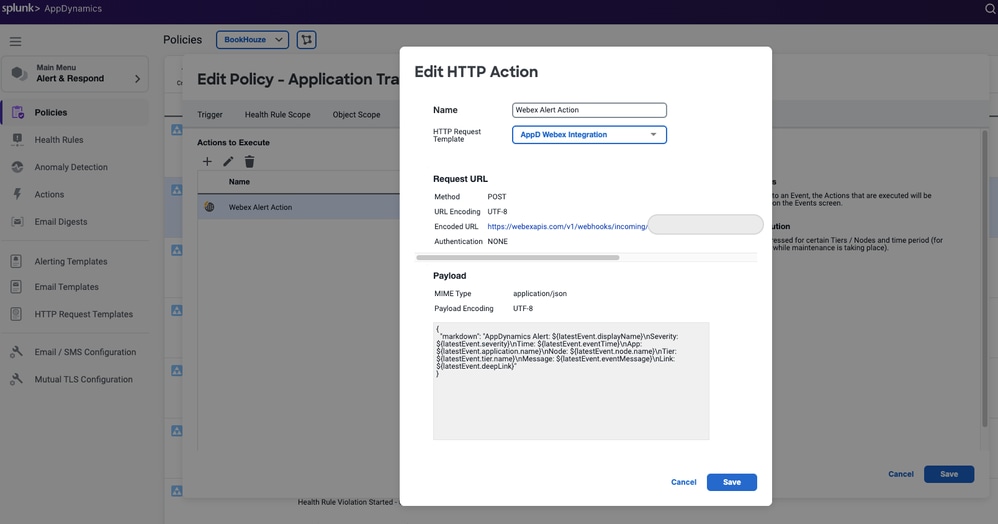Click the search magnifier in top bar
Screen dimensions: 998x524
point(990,9)
